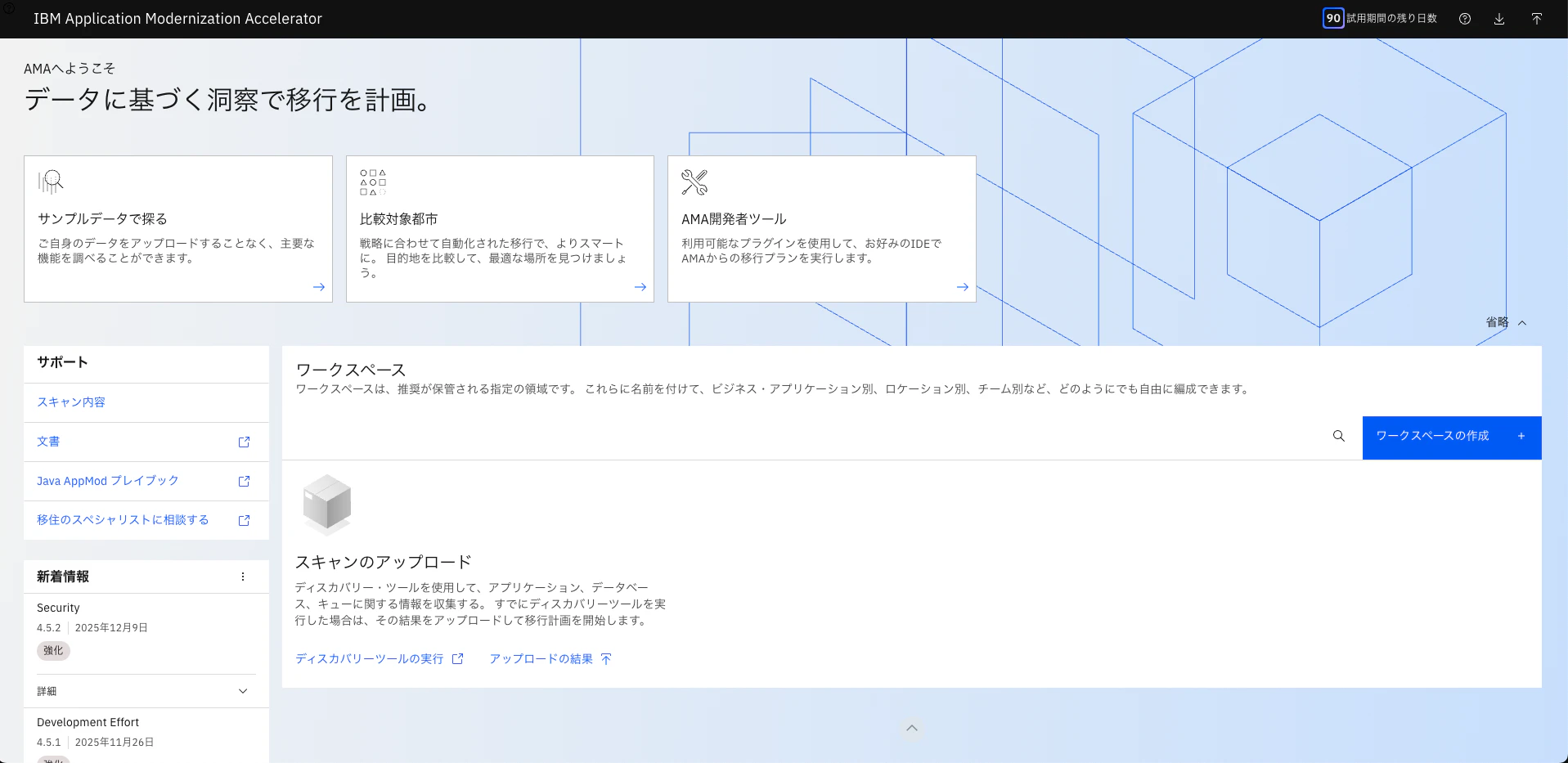This screenshot has height=763, width=1568.
Task: Click the plus icon on ワークスペースの作成
Action: click(1521, 436)
